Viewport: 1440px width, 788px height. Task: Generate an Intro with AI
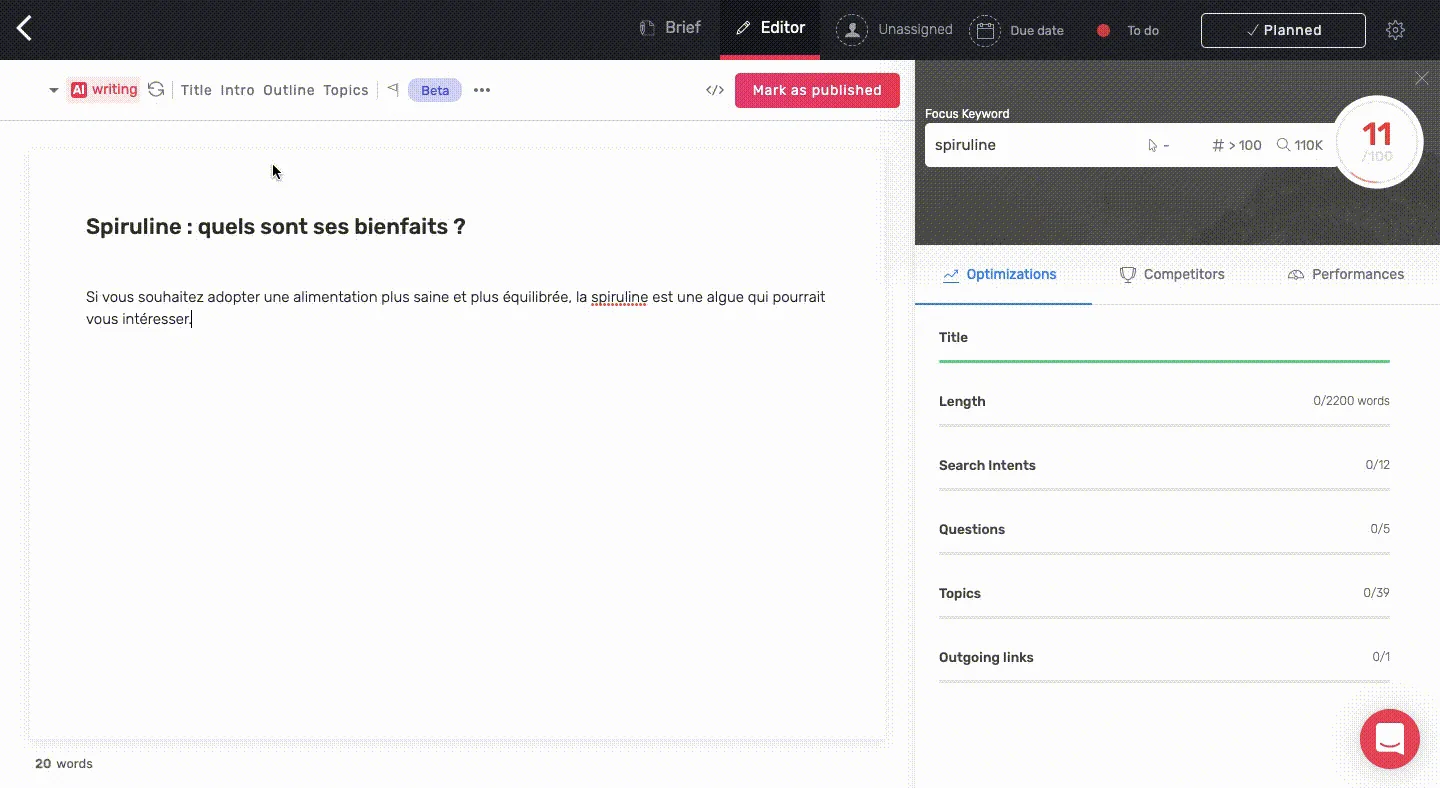[237, 90]
